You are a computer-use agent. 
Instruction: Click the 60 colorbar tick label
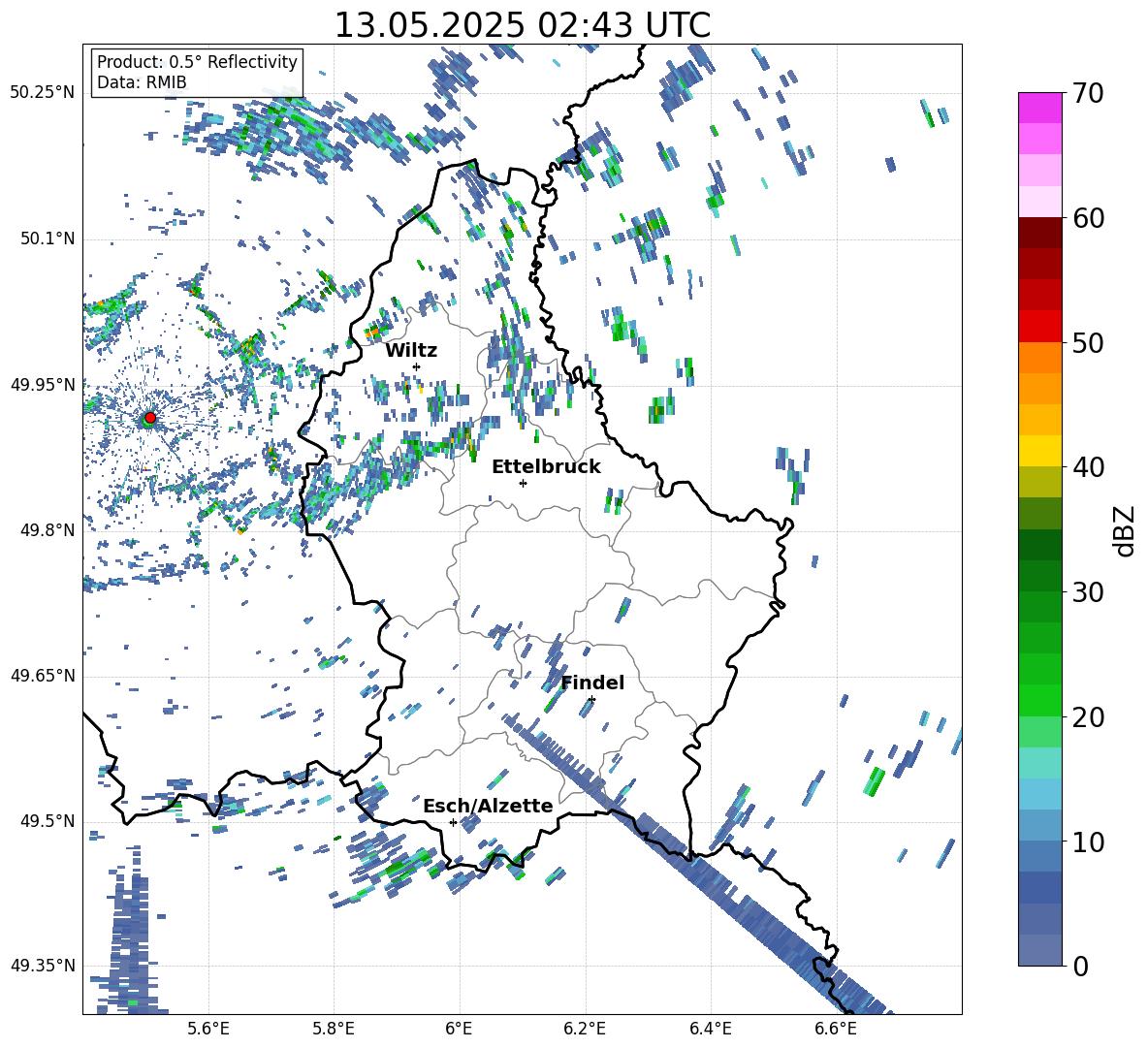(x=1087, y=218)
